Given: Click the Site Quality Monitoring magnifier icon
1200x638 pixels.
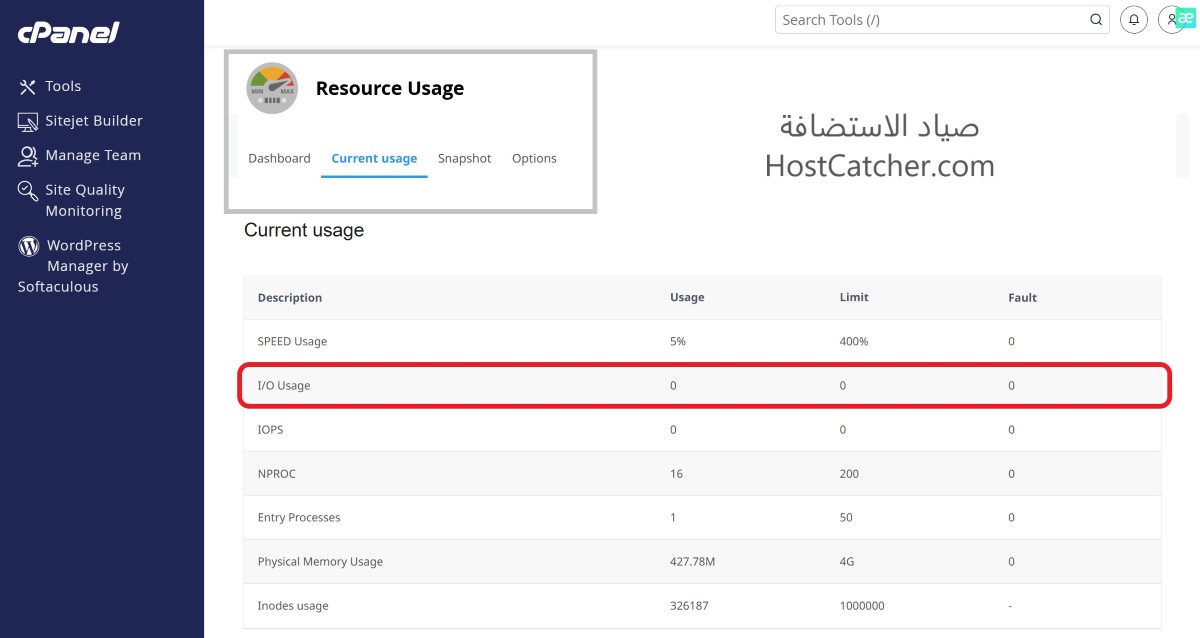Looking at the screenshot, I should 28,191.
